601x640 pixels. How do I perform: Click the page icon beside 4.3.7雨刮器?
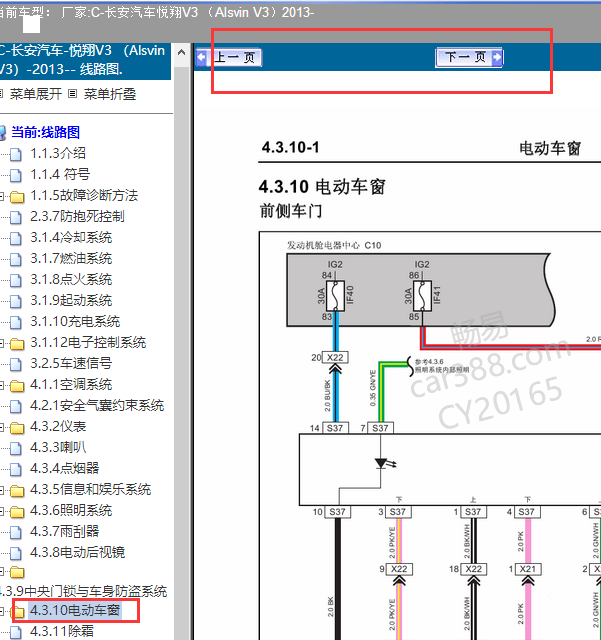coord(16,532)
